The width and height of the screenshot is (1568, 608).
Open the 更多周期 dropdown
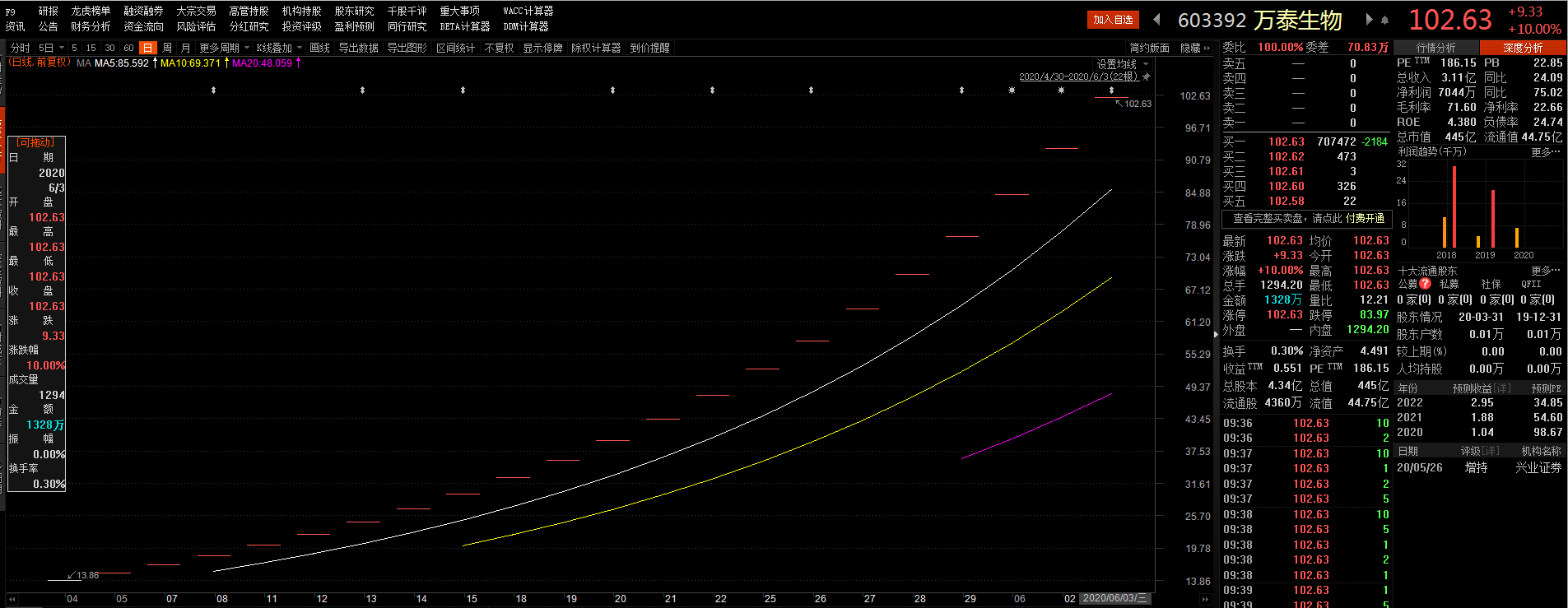coord(224,48)
